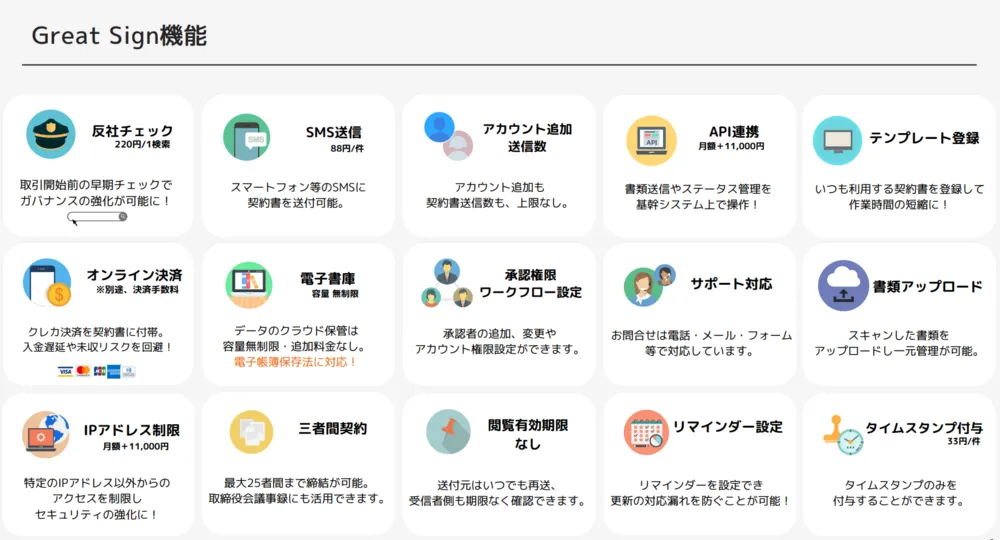Click the 33円/件 price label
1000x540 pixels.
(x=963, y=441)
